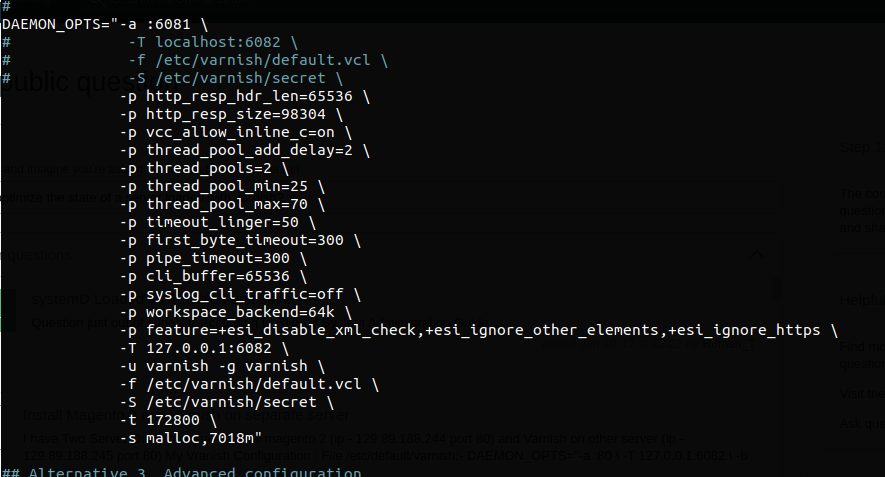Select the vcc_allow_inline_c=on line
This screenshot has width=885, height=477.
click(x=235, y=133)
